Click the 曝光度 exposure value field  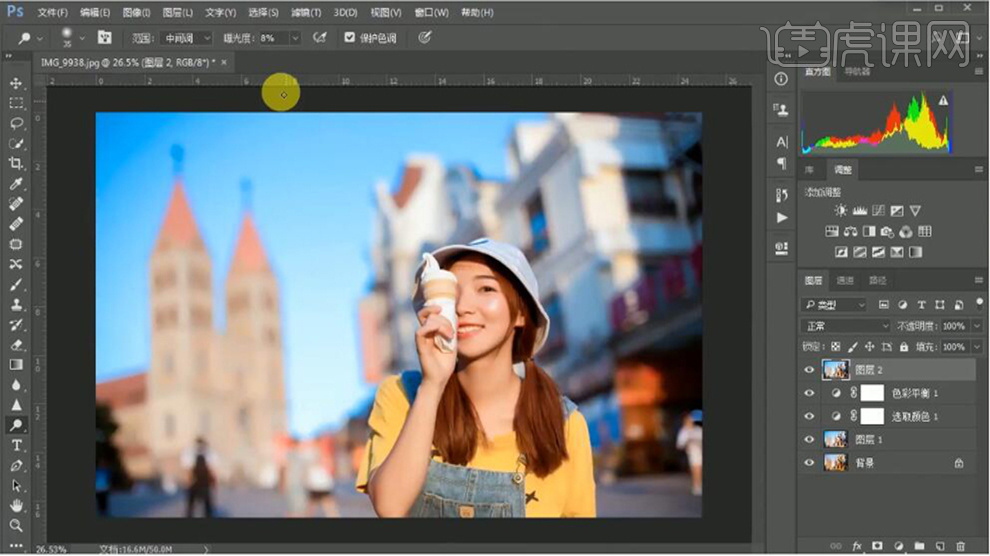click(272, 38)
